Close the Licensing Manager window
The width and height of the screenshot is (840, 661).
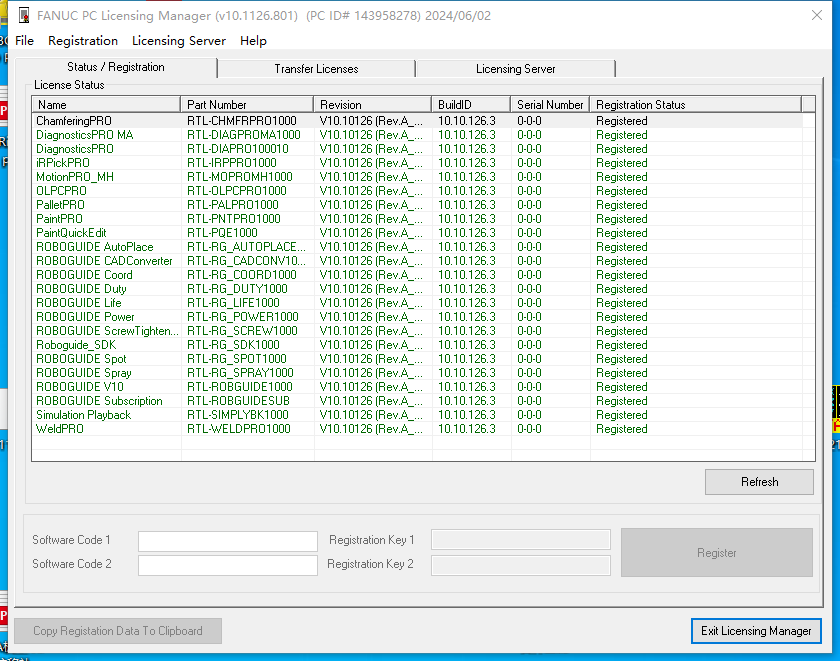click(816, 16)
